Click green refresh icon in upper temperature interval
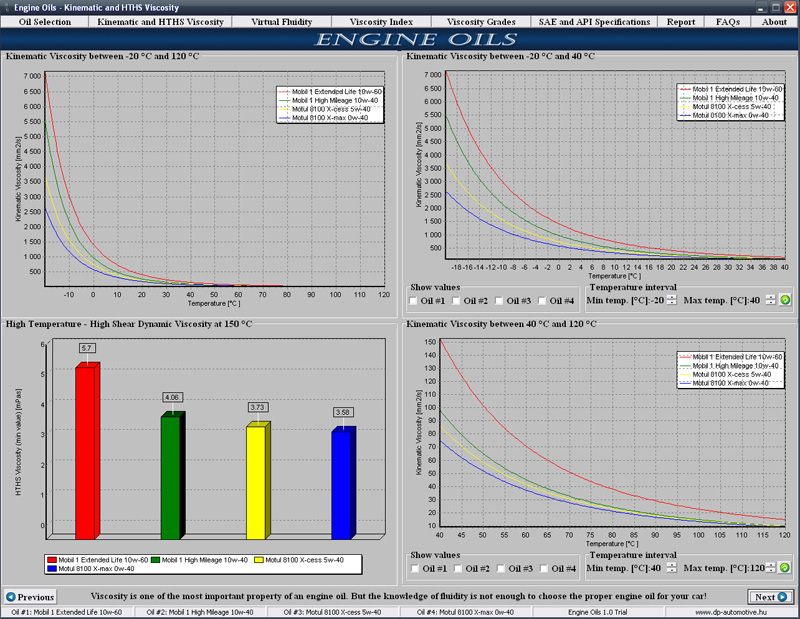Viewport: 800px width, 619px height. [x=785, y=300]
